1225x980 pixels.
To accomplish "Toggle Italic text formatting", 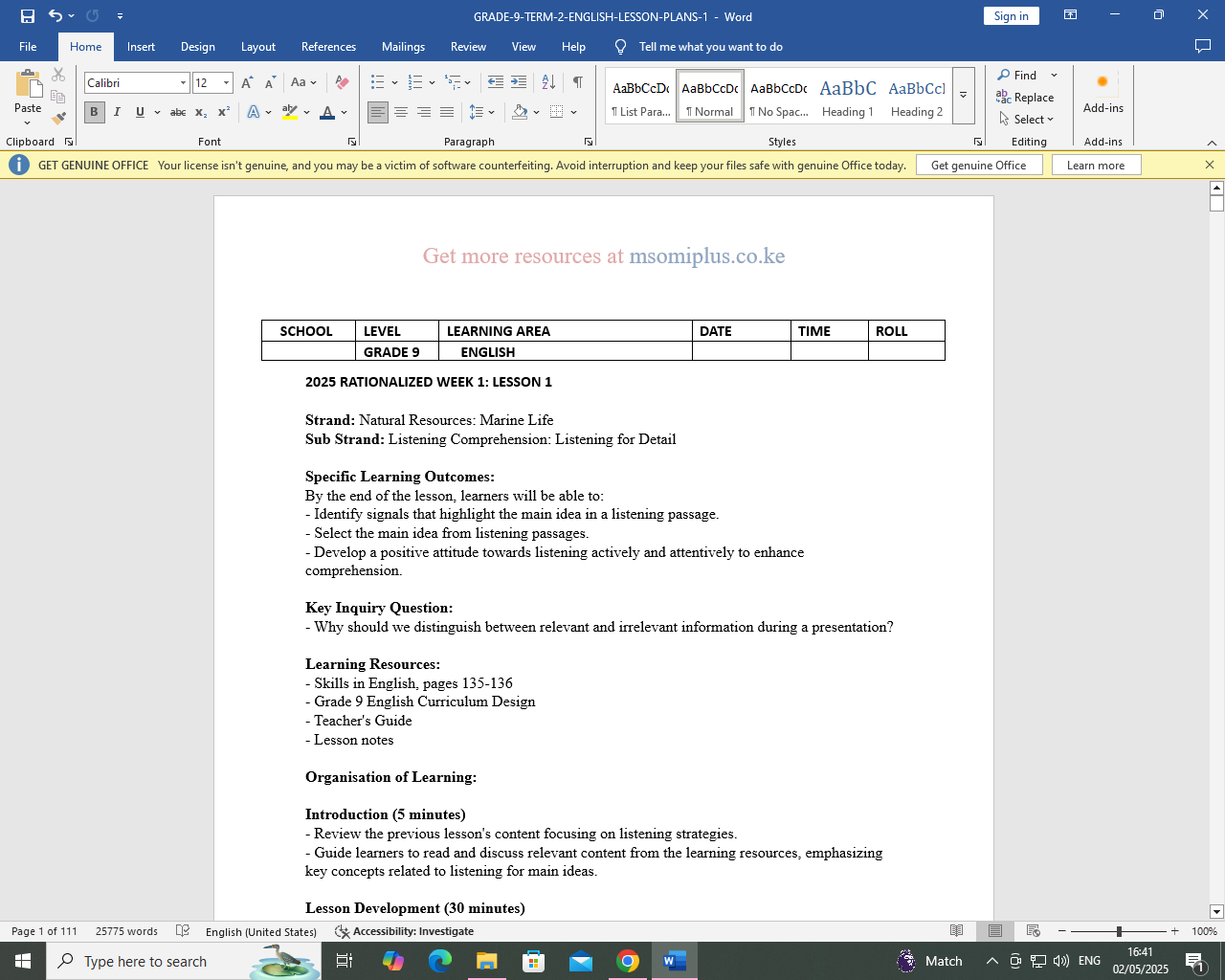I will (117, 113).
